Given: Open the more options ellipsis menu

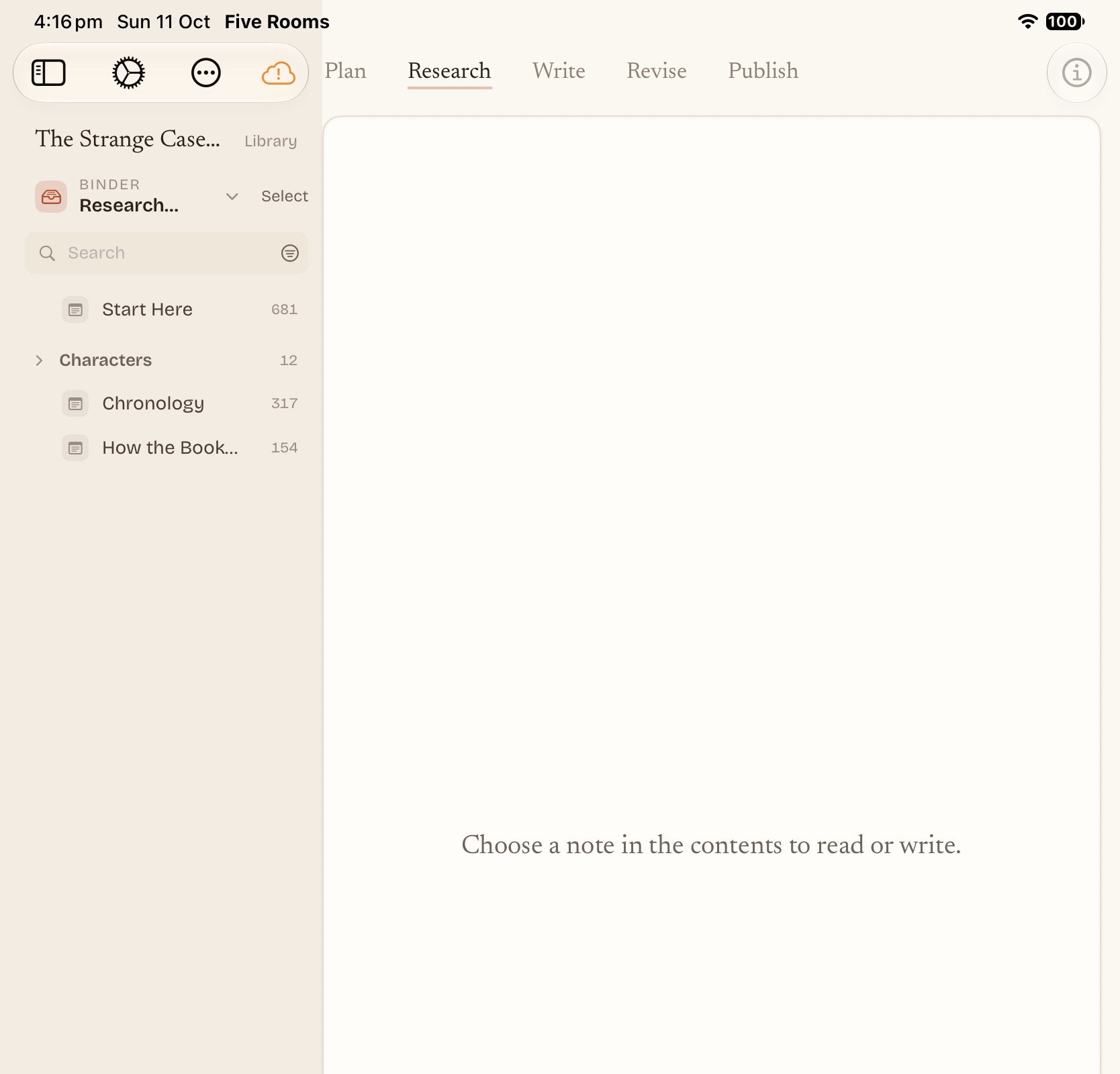Looking at the screenshot, I should pyautogui.click(x=206, y=72).
